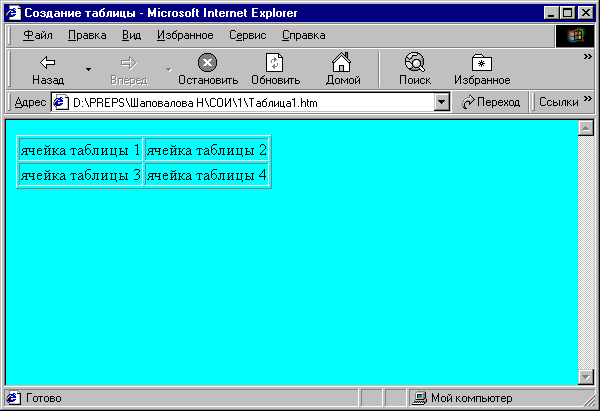The height and width of the screenshot is (411, 600).
Task: Click the Мой компьютер zone indicator
Action: pos(463,398)
